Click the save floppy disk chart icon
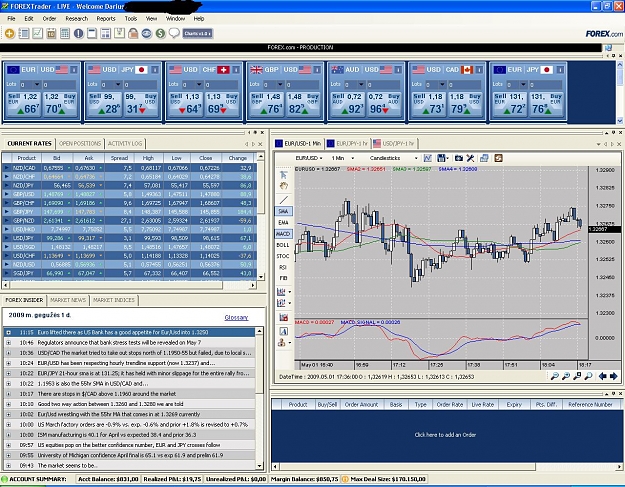Screen dimensions: 625x487 (441, 158)
